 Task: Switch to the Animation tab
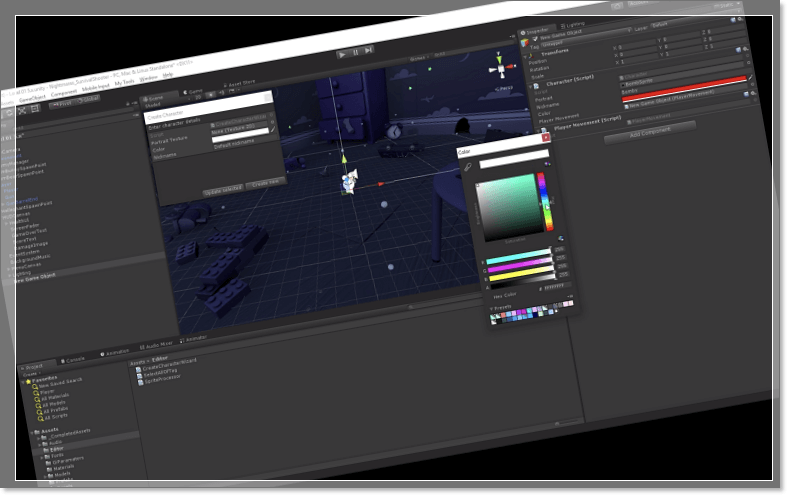click(115, 352)
